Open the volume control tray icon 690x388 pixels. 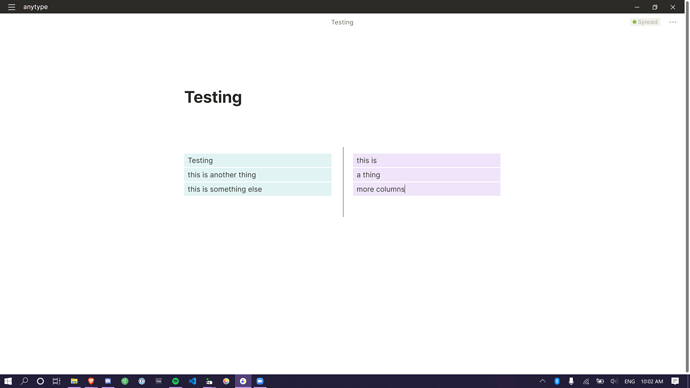click(x=614, y=381)
